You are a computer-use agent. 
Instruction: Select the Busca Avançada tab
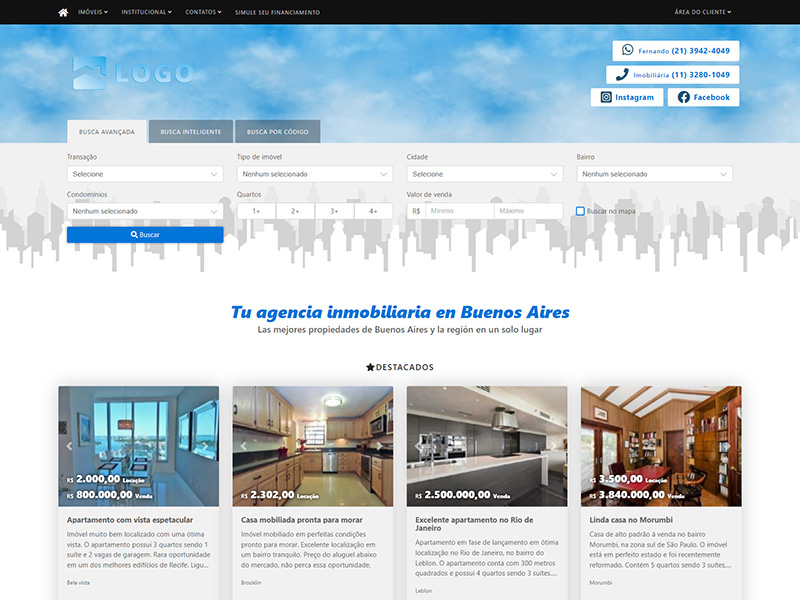107,132
